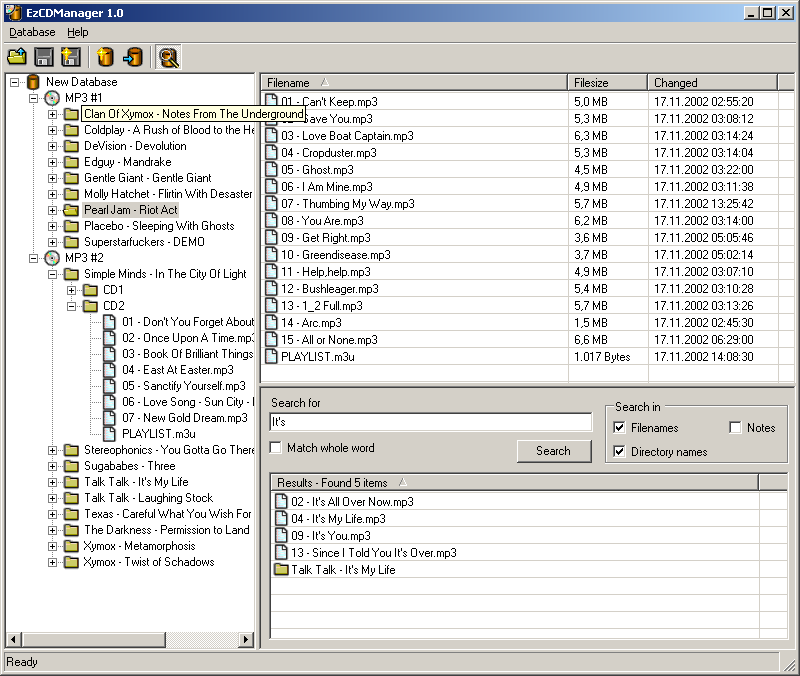Expand the CD1 folder node
Viewport: 800px width, 676px height.
(x=71, y=290)
